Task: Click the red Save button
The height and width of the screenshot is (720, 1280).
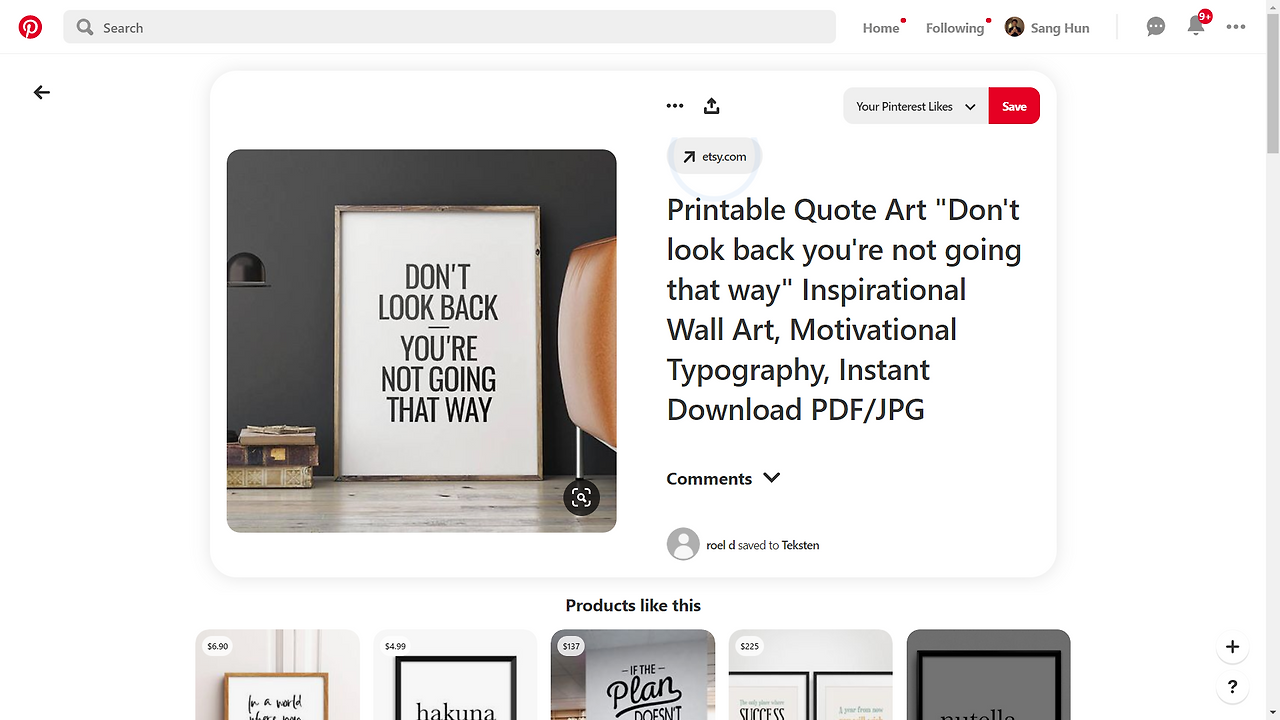Action: (1014, 106)
